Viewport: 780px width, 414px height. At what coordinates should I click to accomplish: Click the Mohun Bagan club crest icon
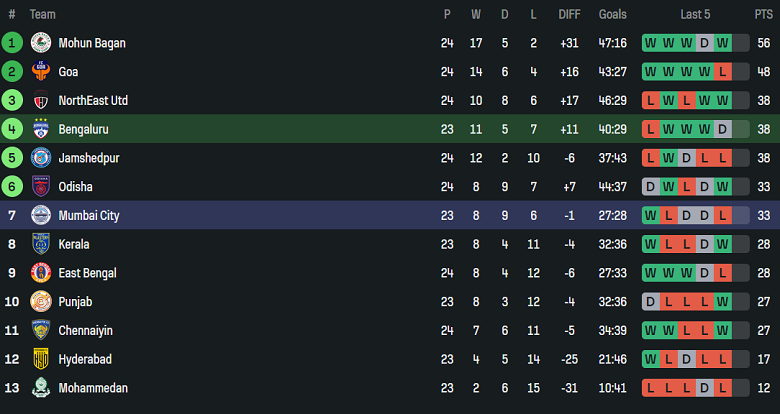tap(41, 43)
